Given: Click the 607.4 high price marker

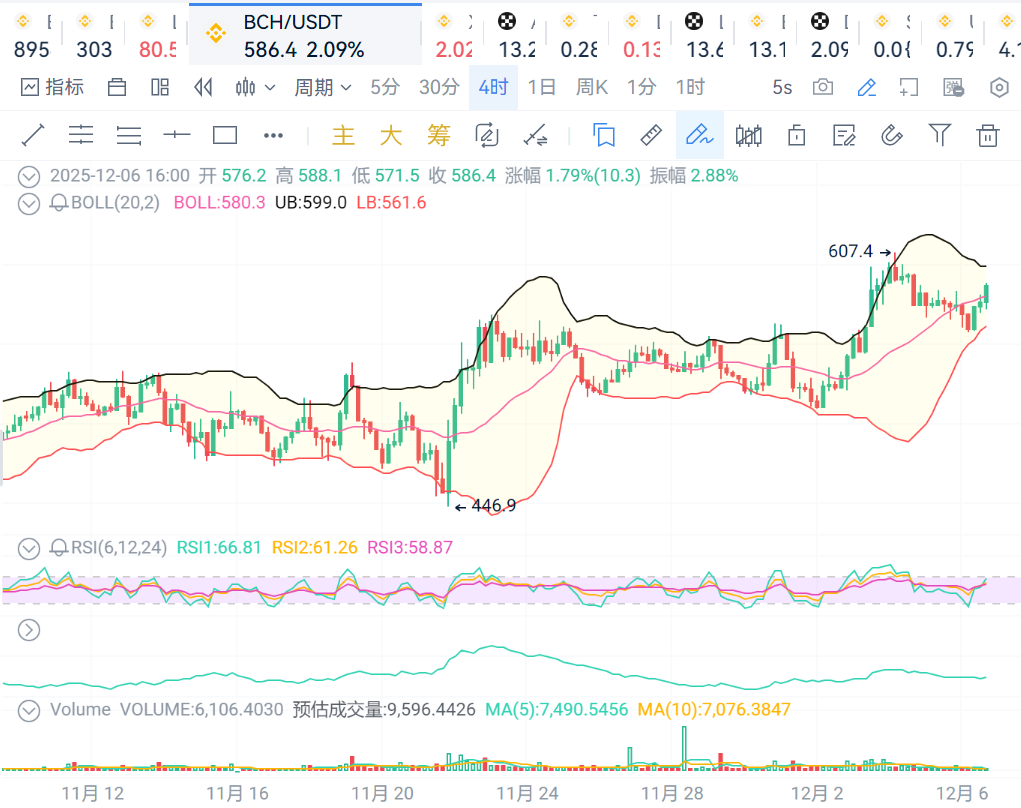Looking at the screenshot, I should click(851, 251).
